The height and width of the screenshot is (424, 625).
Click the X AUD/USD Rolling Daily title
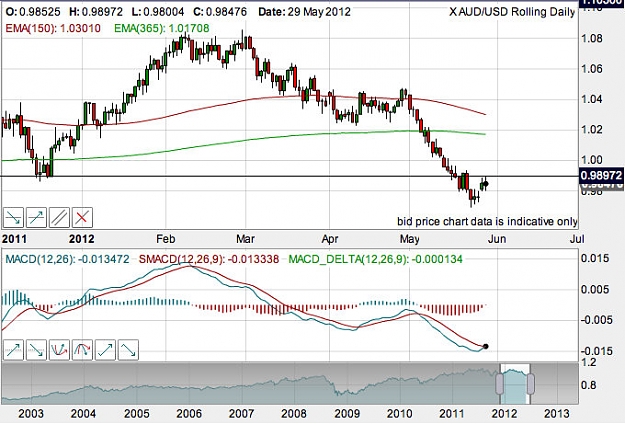pos(512,12)
